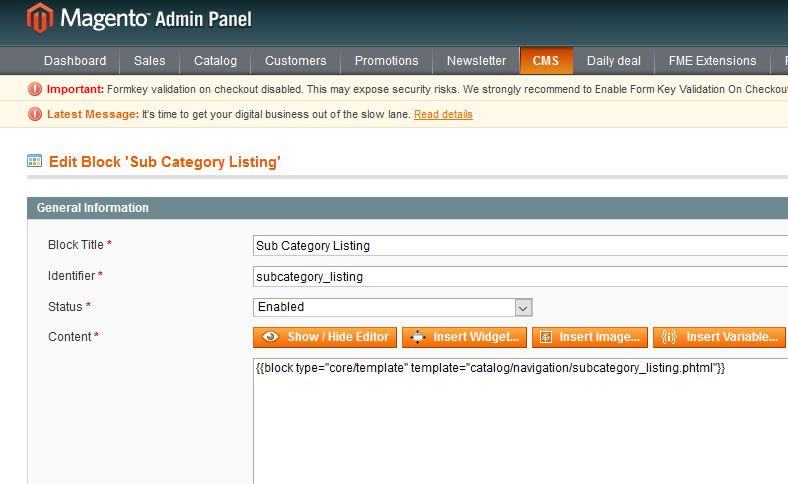Open the FME Extensions menu
Image resolution: width=788 pixels, height=484 pixels.
[712, 61]
